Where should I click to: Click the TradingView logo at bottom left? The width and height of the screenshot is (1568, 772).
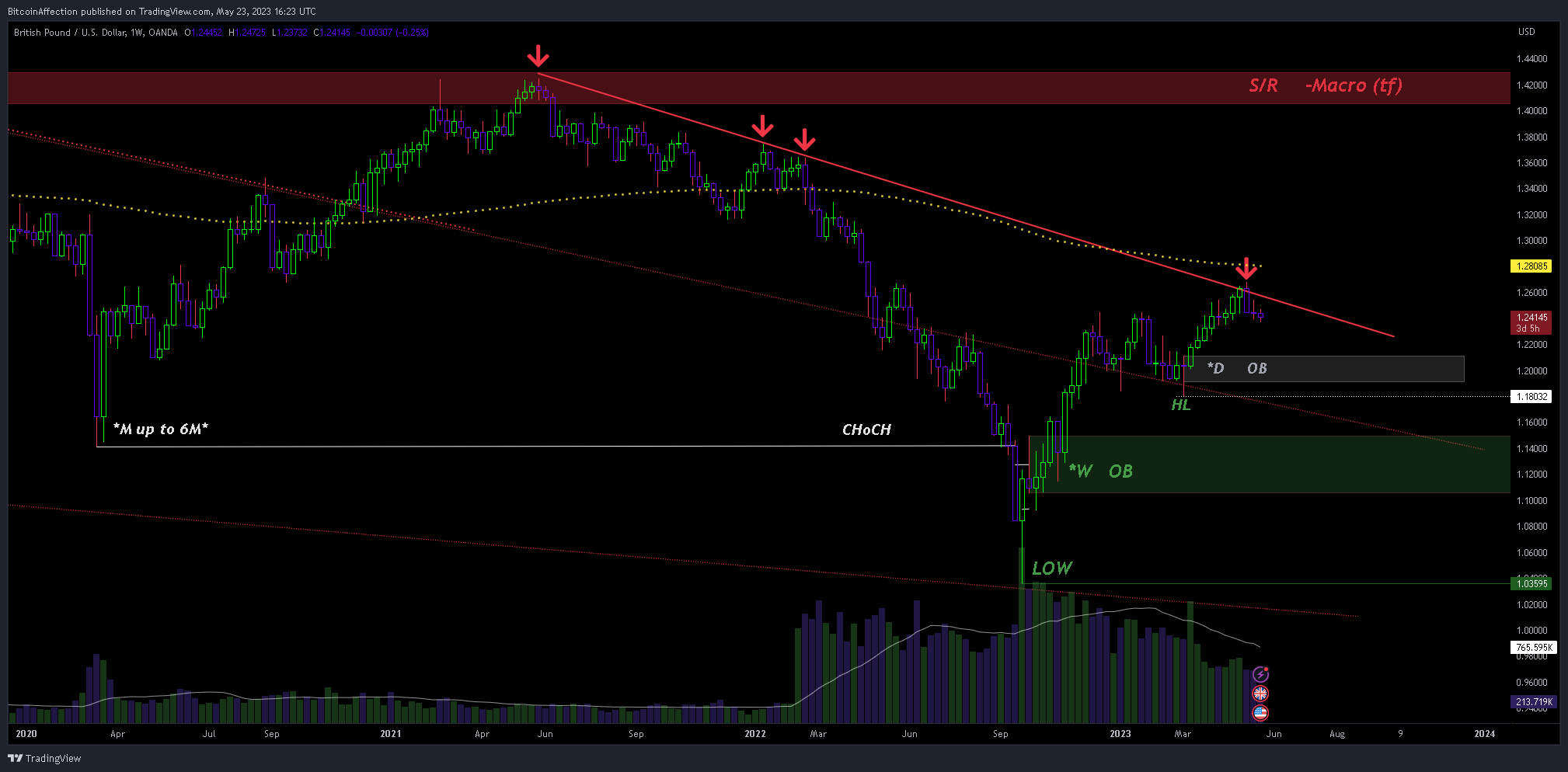(x=44, y=758)
